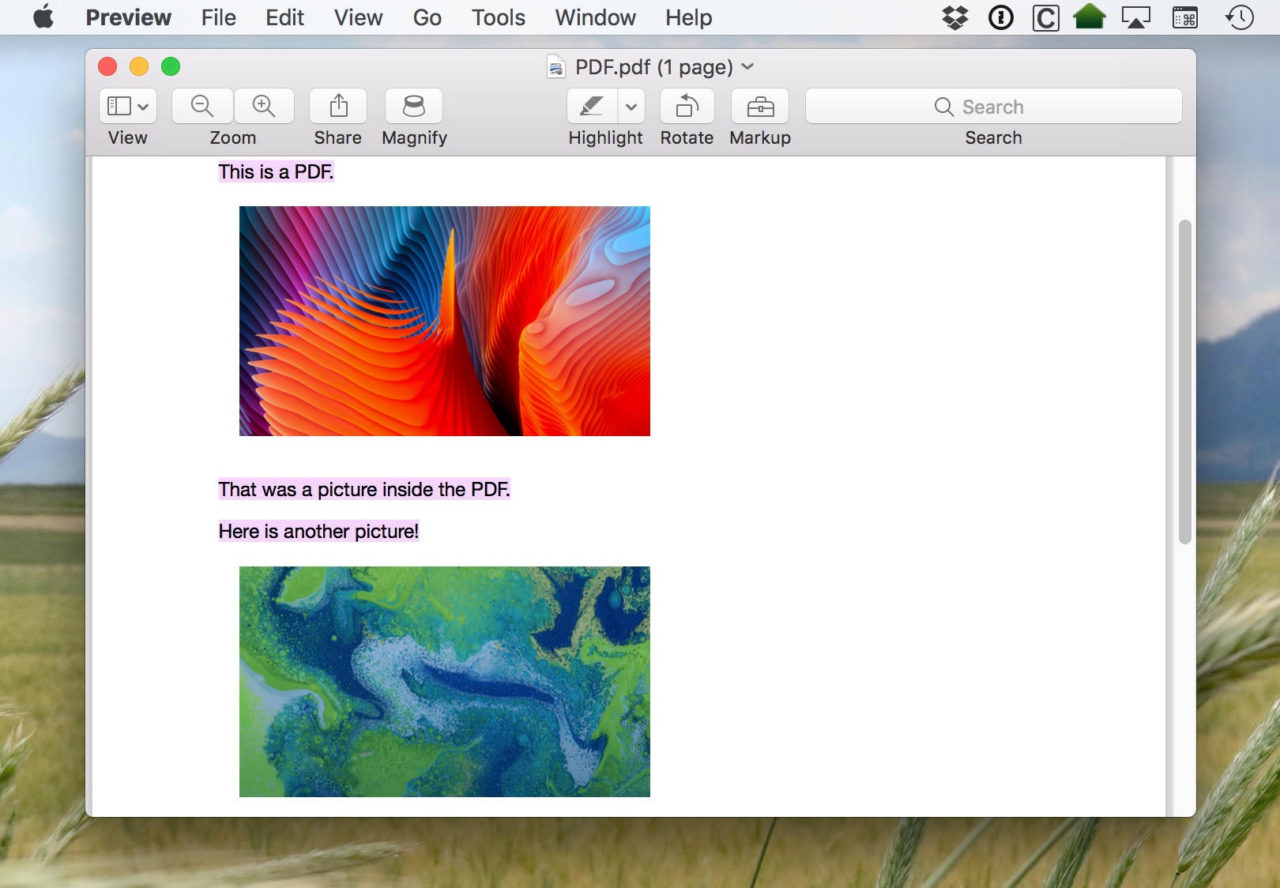Open the View sidebar options button
This screenshot has height=888, width=1280.
click(x=128, y=106)
